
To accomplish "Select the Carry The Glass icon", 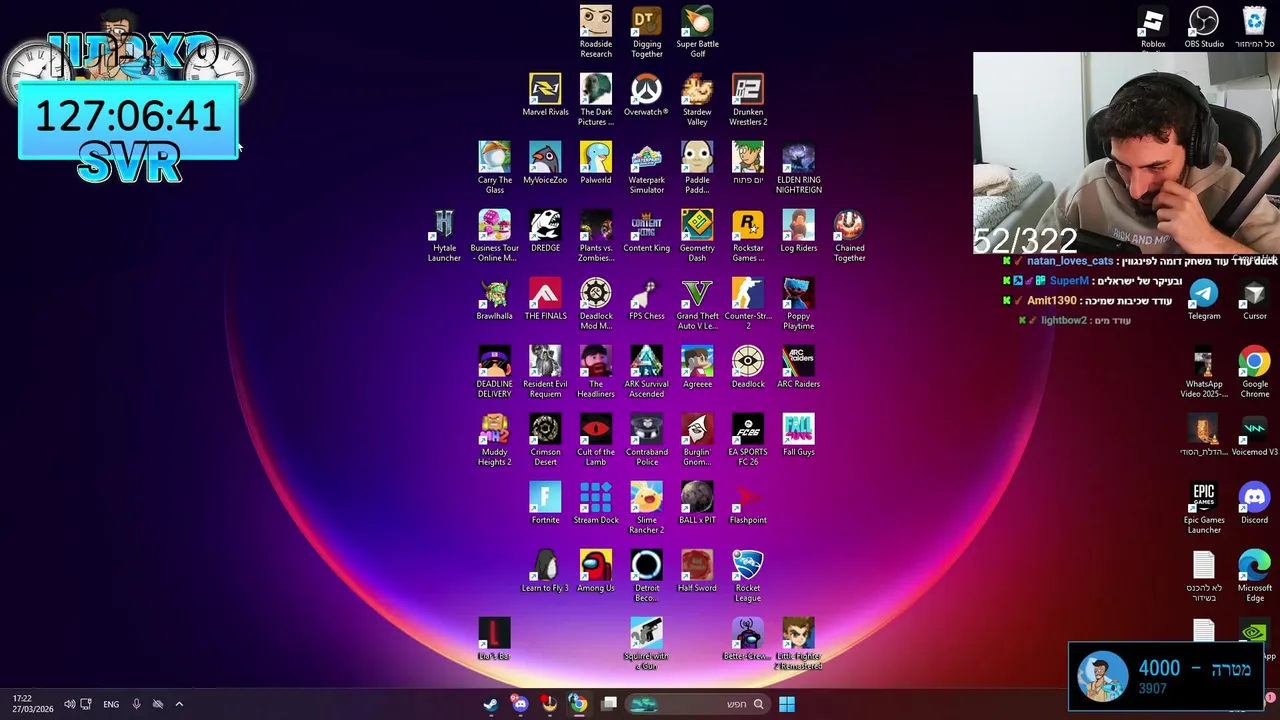I will pos(494,168).
